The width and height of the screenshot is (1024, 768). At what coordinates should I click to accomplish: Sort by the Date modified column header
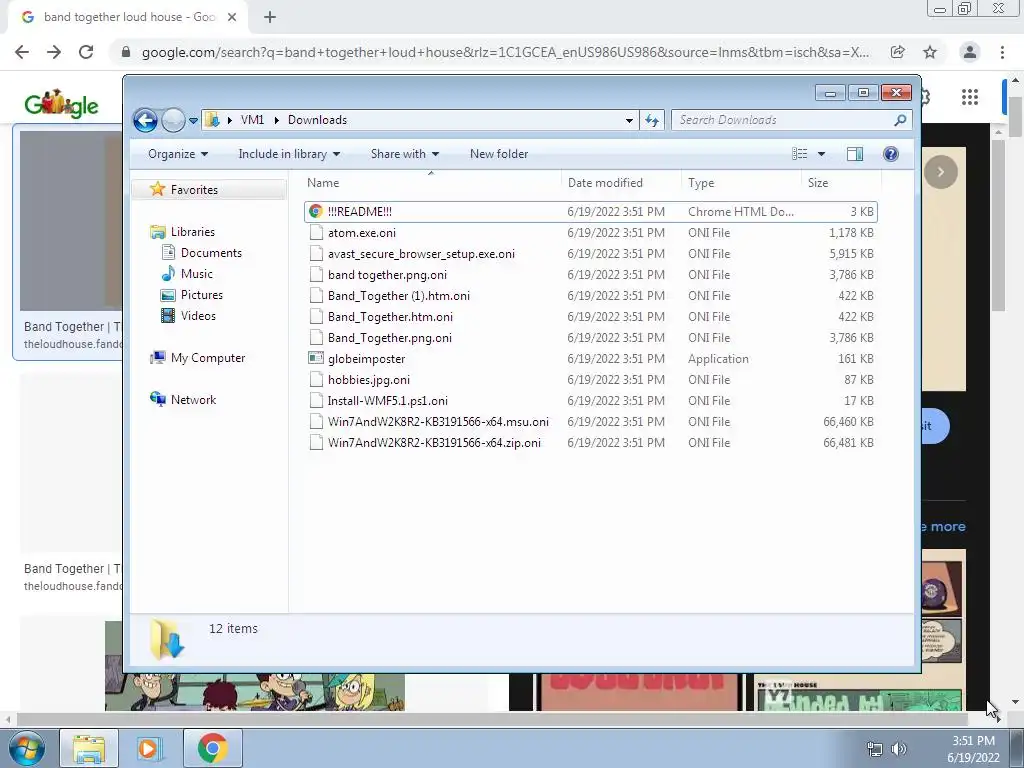pyautogui.click(x=621, y=183)
